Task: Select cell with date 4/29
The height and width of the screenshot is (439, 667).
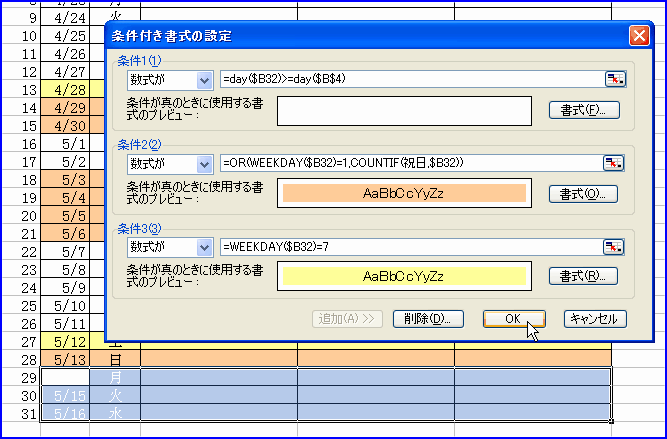Action: point(65,108)
